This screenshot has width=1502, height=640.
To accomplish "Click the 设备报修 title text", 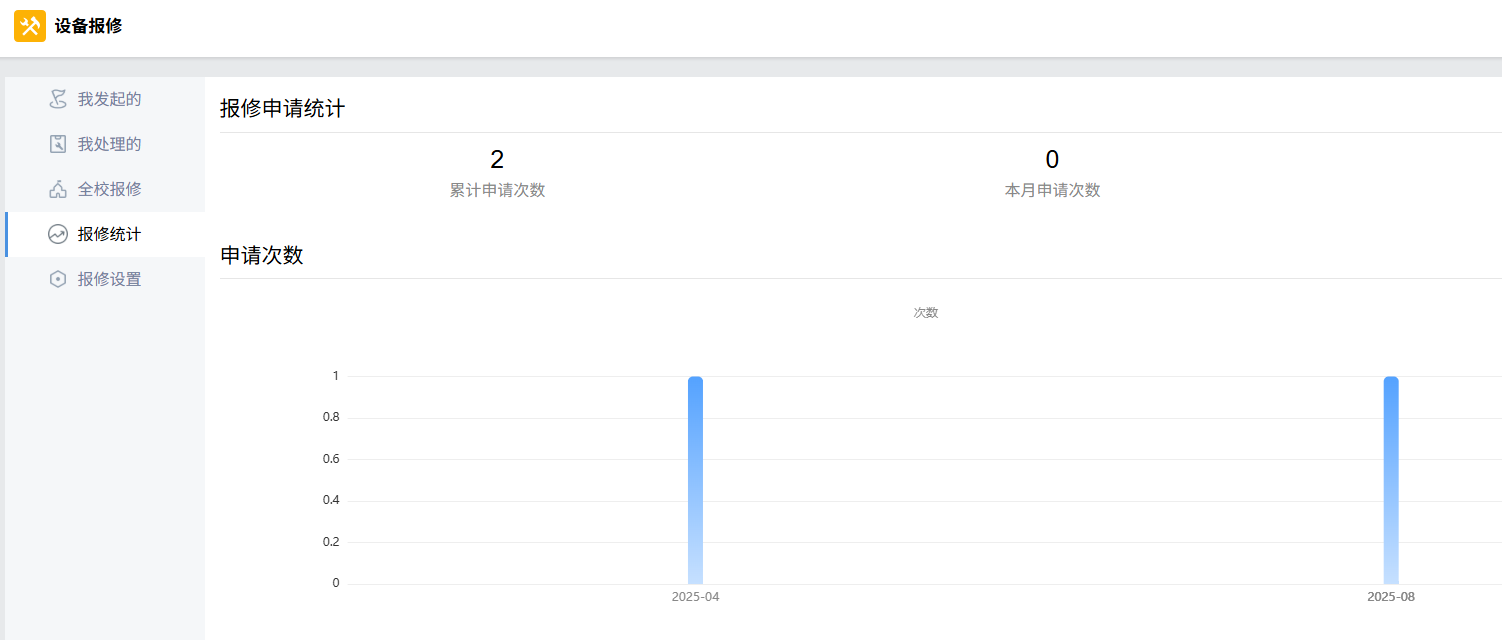I will 88,26.
